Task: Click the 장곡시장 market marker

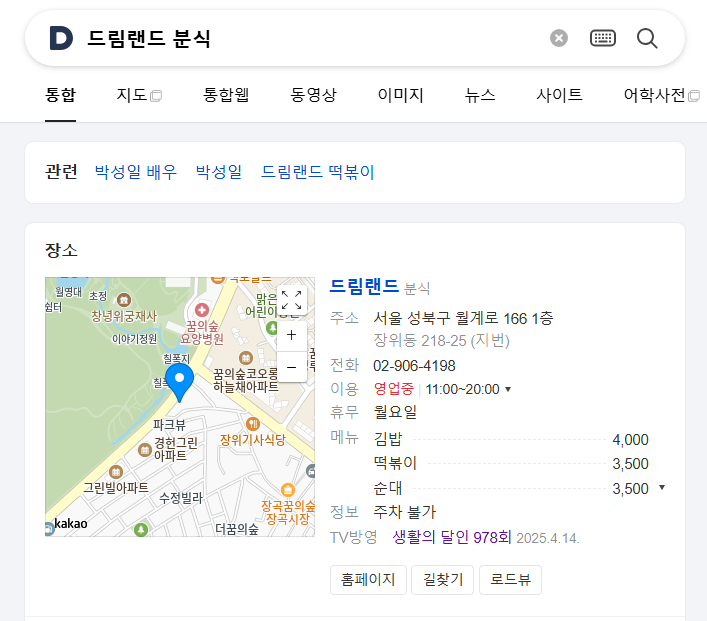Action: pos(288,490)
